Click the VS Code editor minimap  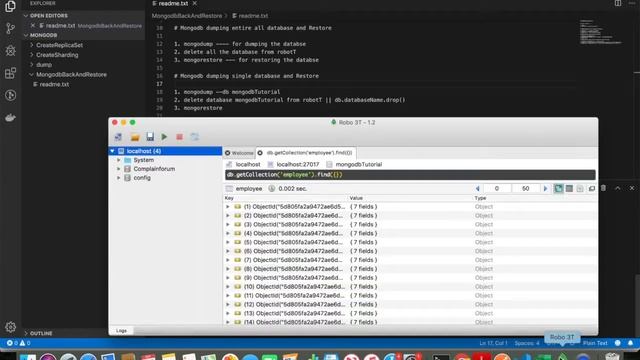600,32
